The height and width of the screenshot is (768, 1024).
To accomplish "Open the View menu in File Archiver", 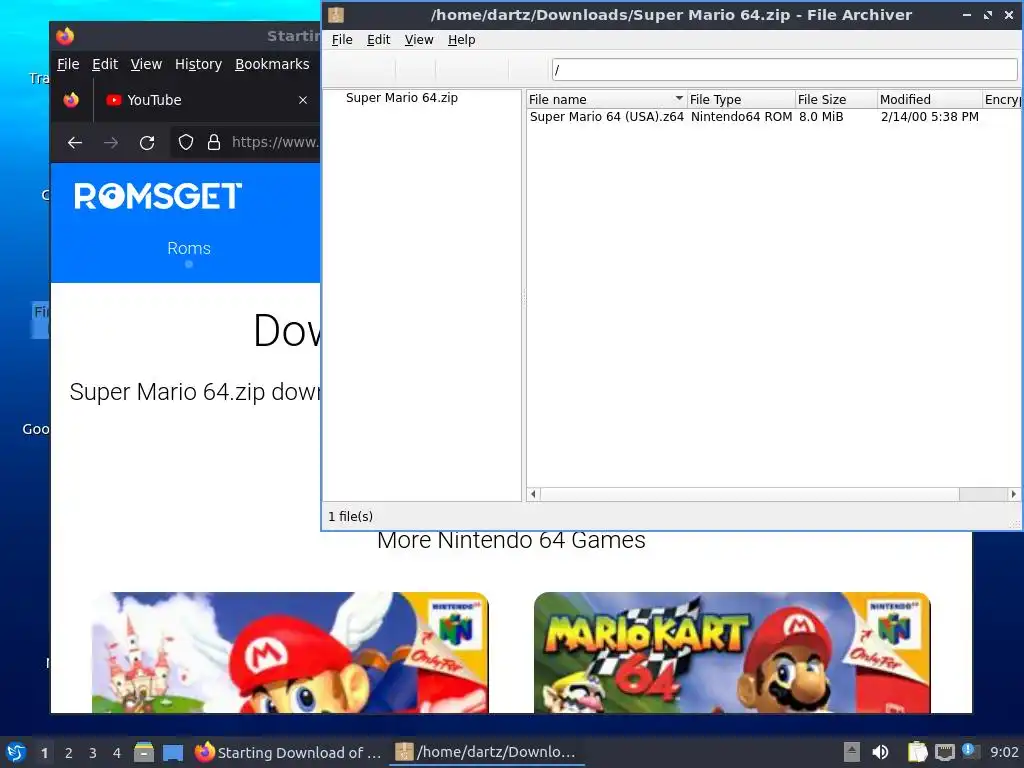I will coord(419,40).
